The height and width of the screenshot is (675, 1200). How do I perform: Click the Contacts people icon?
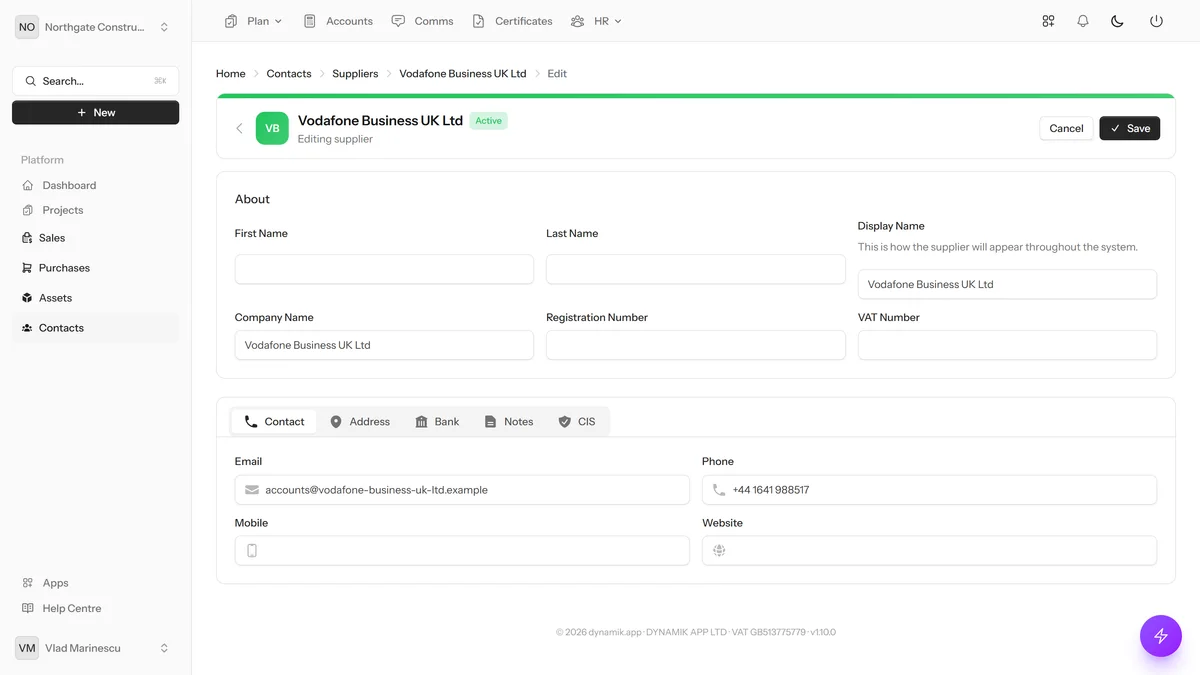point(27,328)
